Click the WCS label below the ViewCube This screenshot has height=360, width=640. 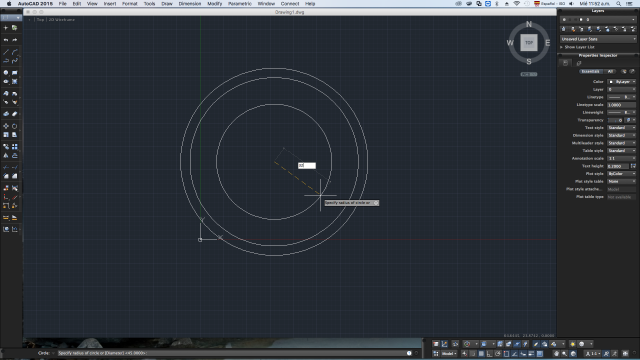pyautogui.click(x=529, y=74)
